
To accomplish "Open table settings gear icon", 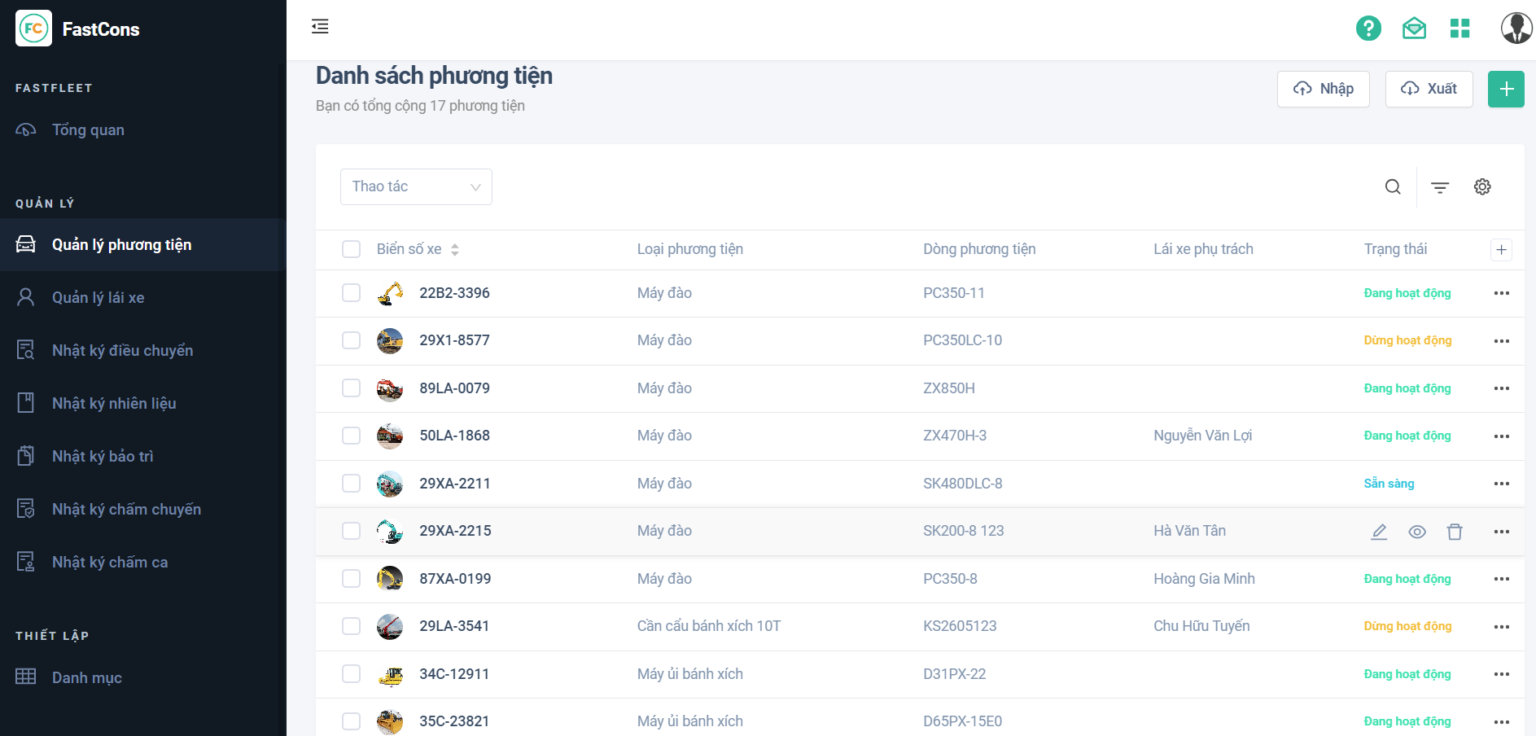I will pyautogui.click(x=1483, y=187).
